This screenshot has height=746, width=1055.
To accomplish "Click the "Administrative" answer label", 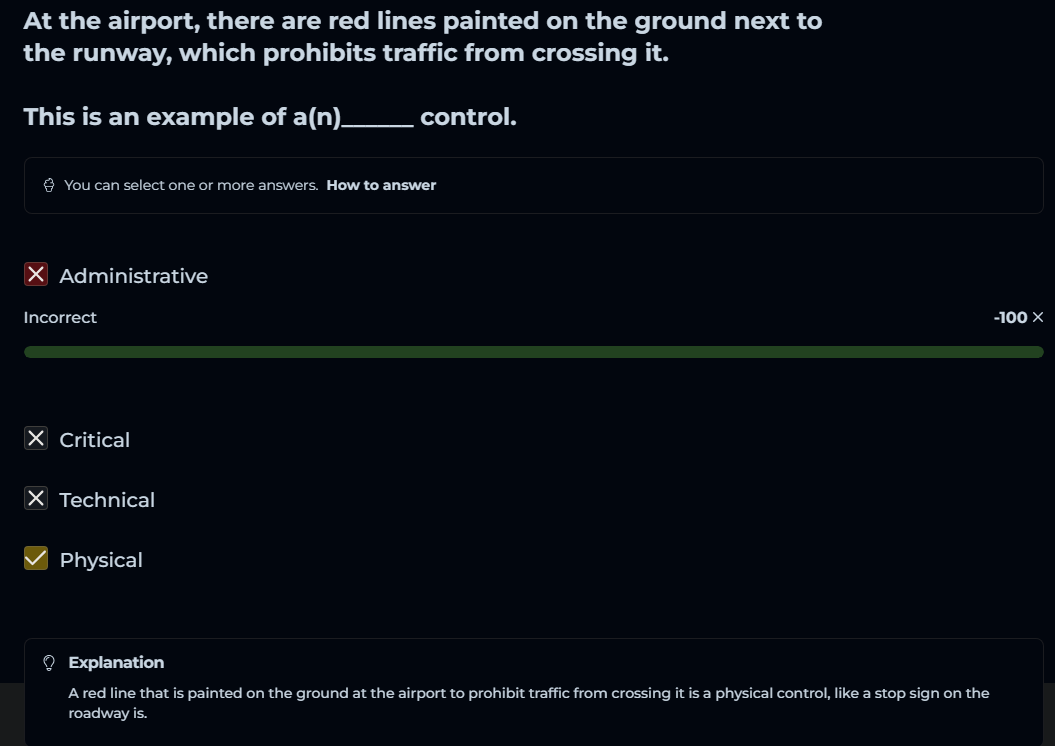I will pos(133,276).
